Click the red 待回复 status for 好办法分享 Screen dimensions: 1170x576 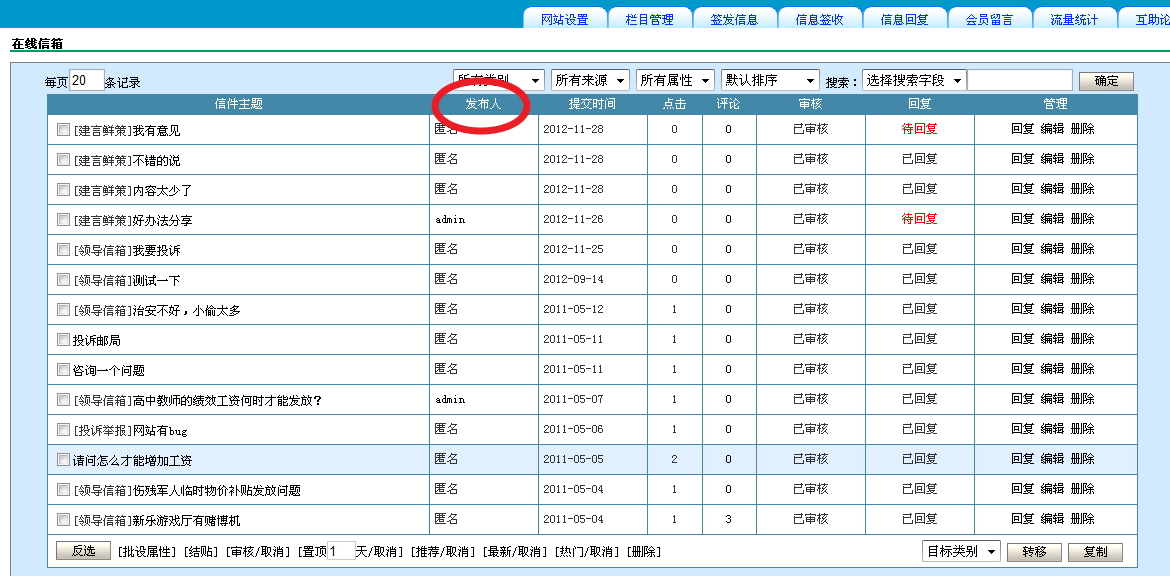(x=919, y=219)
